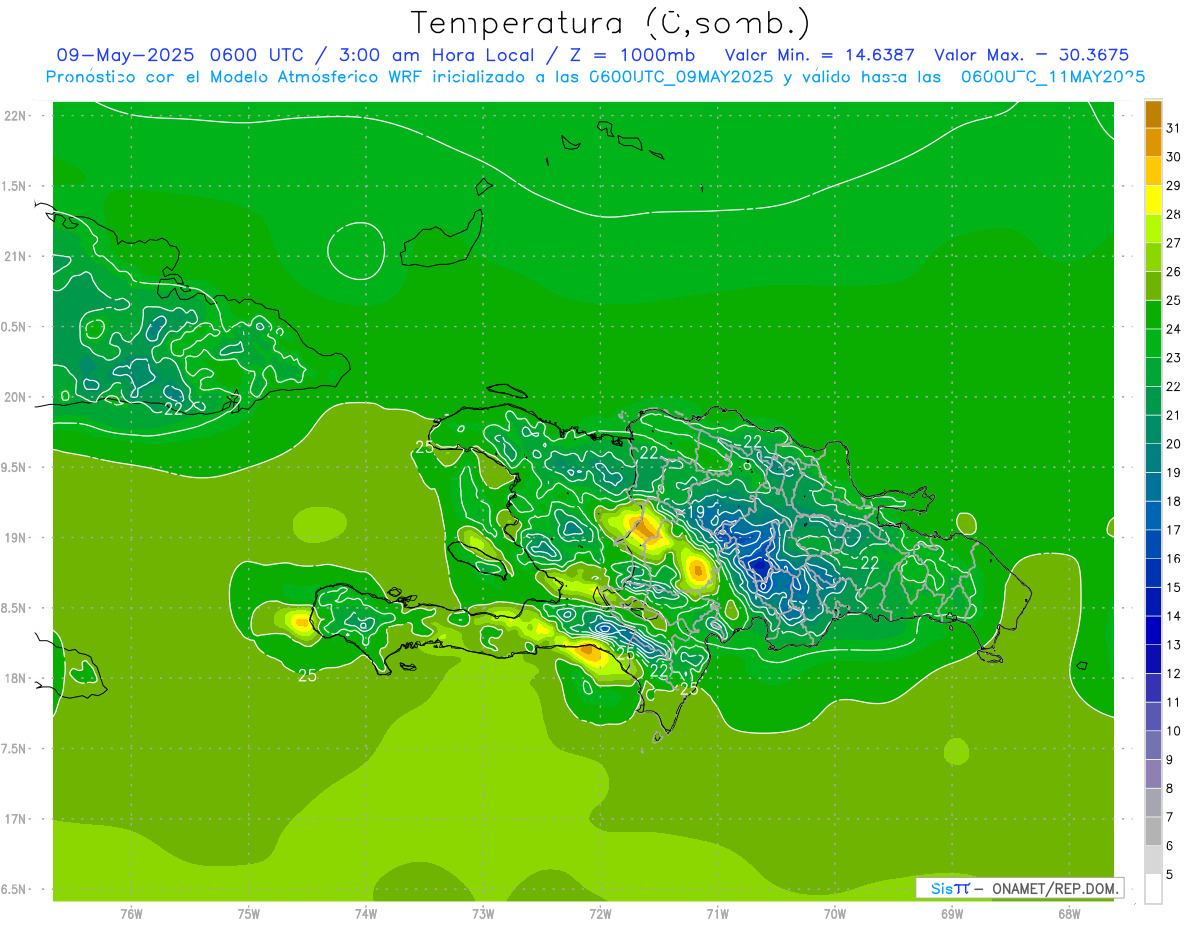The height and width of the screenshot is (927, 1200).
Task: Pick the white swatch below legend value 5
Action: click(1153, 889)
